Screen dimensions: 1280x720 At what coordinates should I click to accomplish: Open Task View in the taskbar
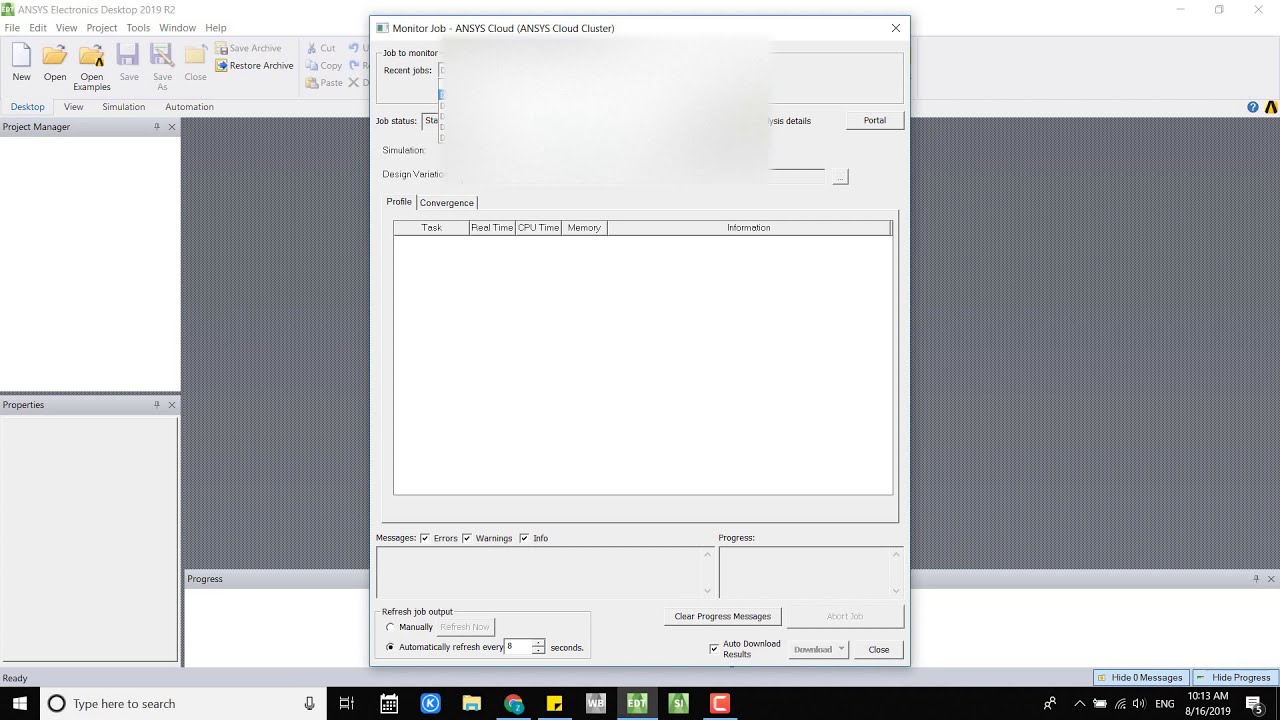(x=347, y=703)
